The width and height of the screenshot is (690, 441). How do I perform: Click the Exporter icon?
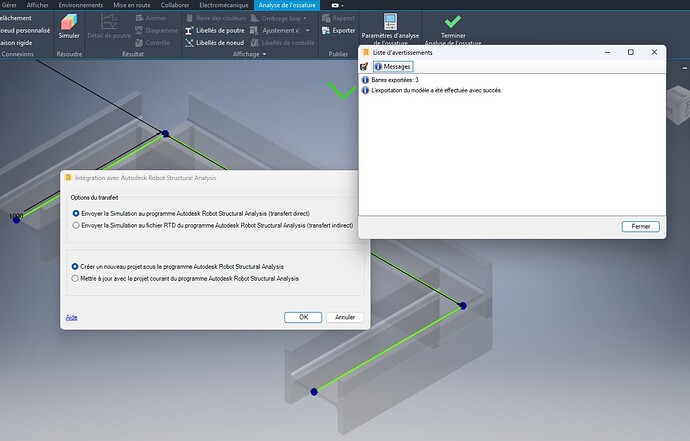326,30
